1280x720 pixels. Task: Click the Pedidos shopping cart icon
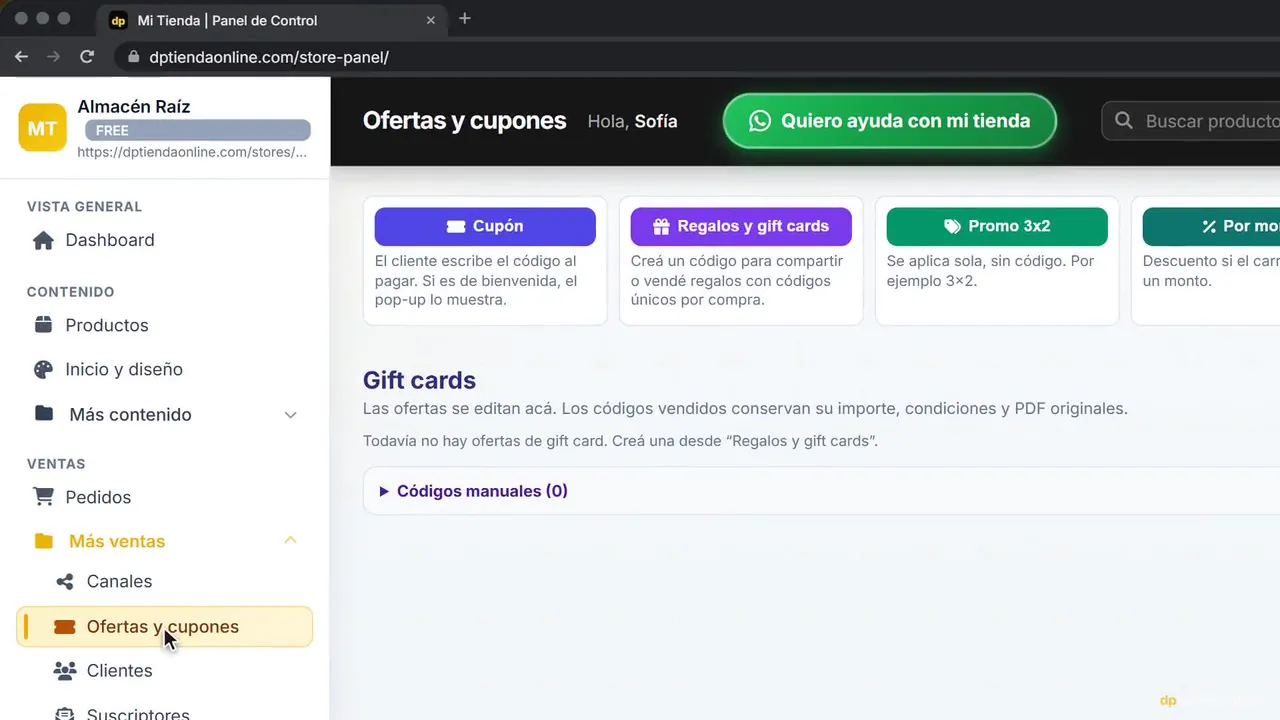click(x=43, y=496)
